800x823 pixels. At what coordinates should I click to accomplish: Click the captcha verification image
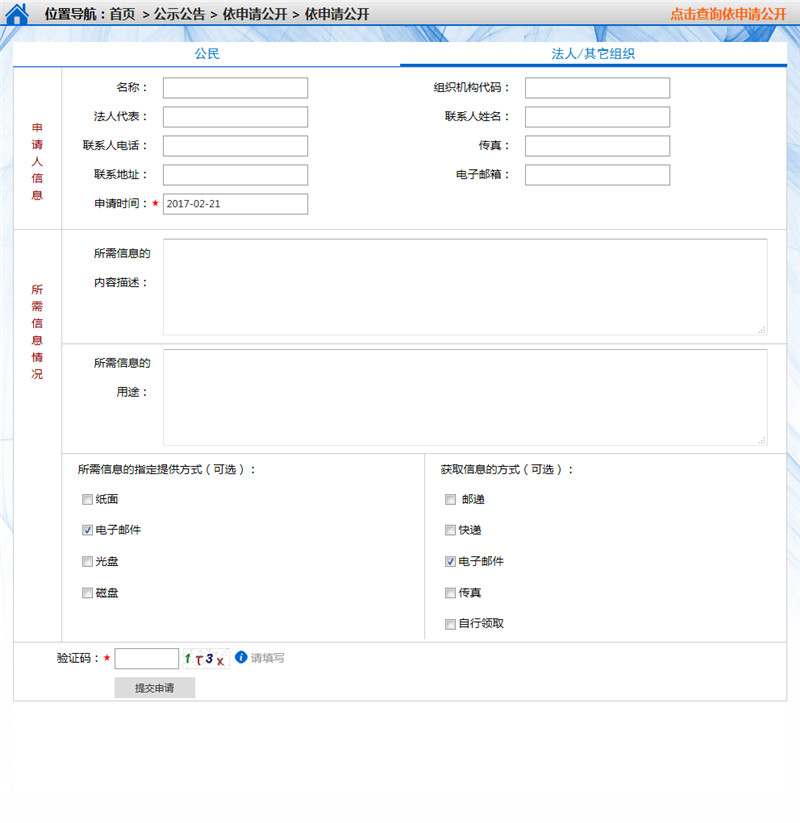206,659
